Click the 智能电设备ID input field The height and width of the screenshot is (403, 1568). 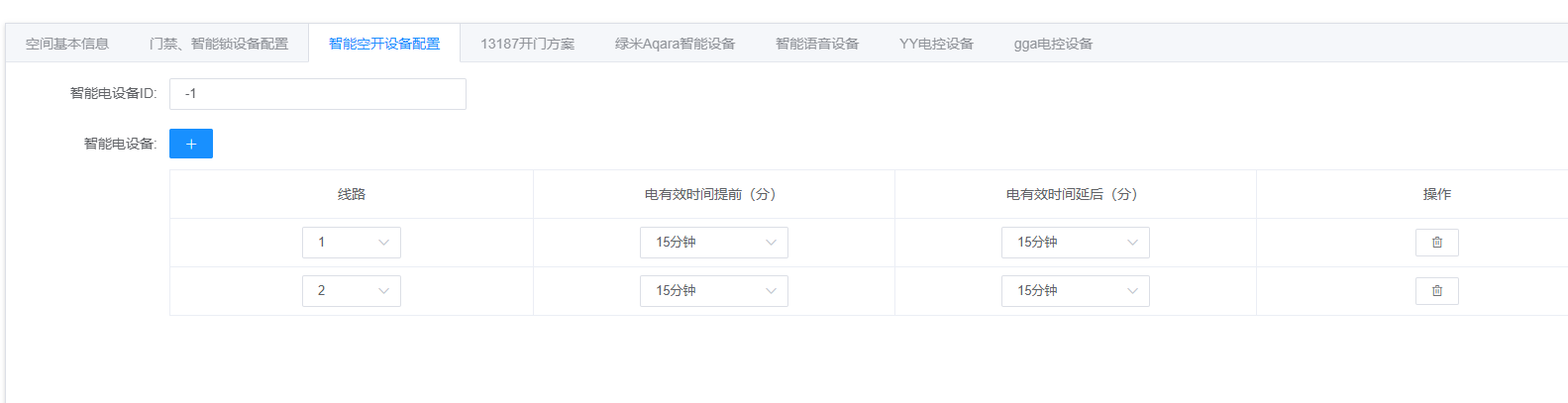click(317, 94)
